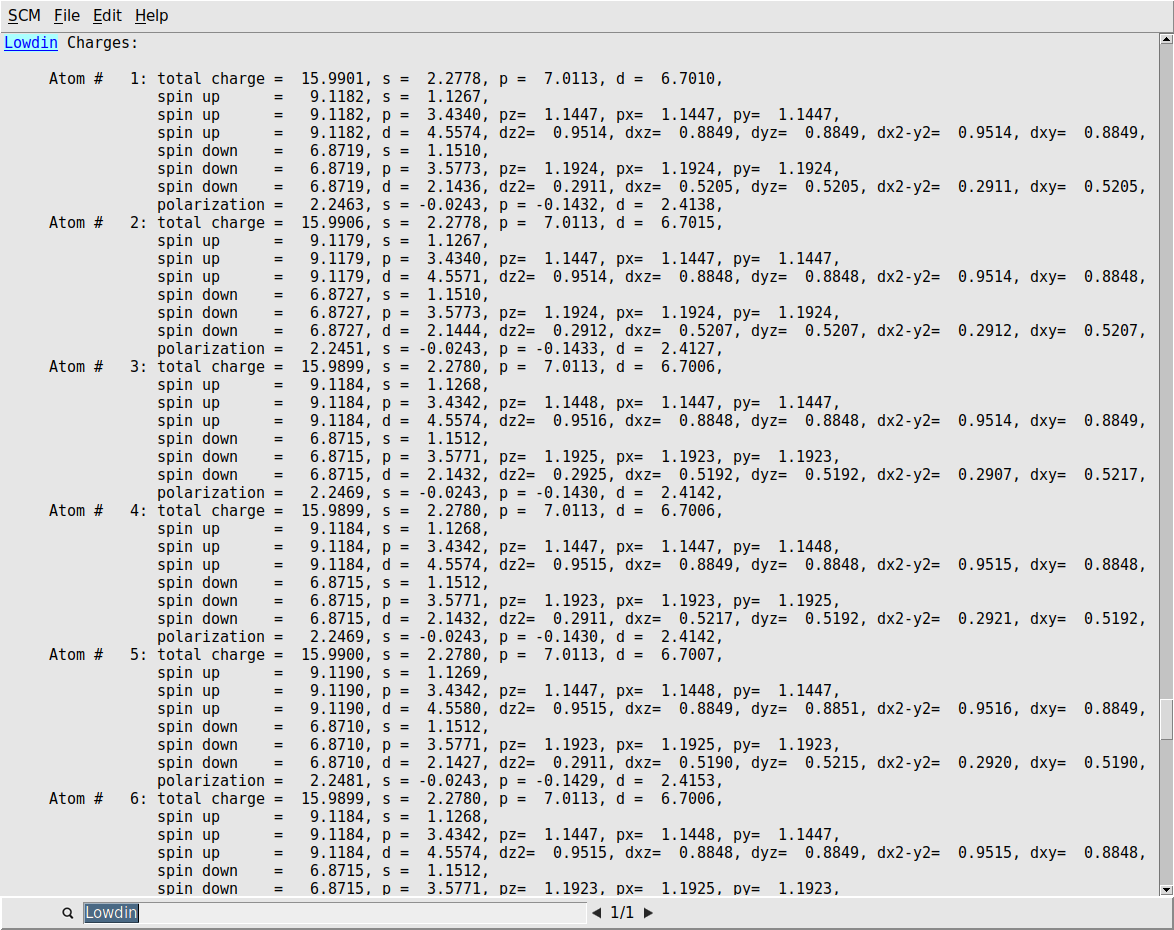The height and width of the screenshot is (930, 1174).
Task: Click Atom 2 polarization value 2.2451
Action: point(337,348)
